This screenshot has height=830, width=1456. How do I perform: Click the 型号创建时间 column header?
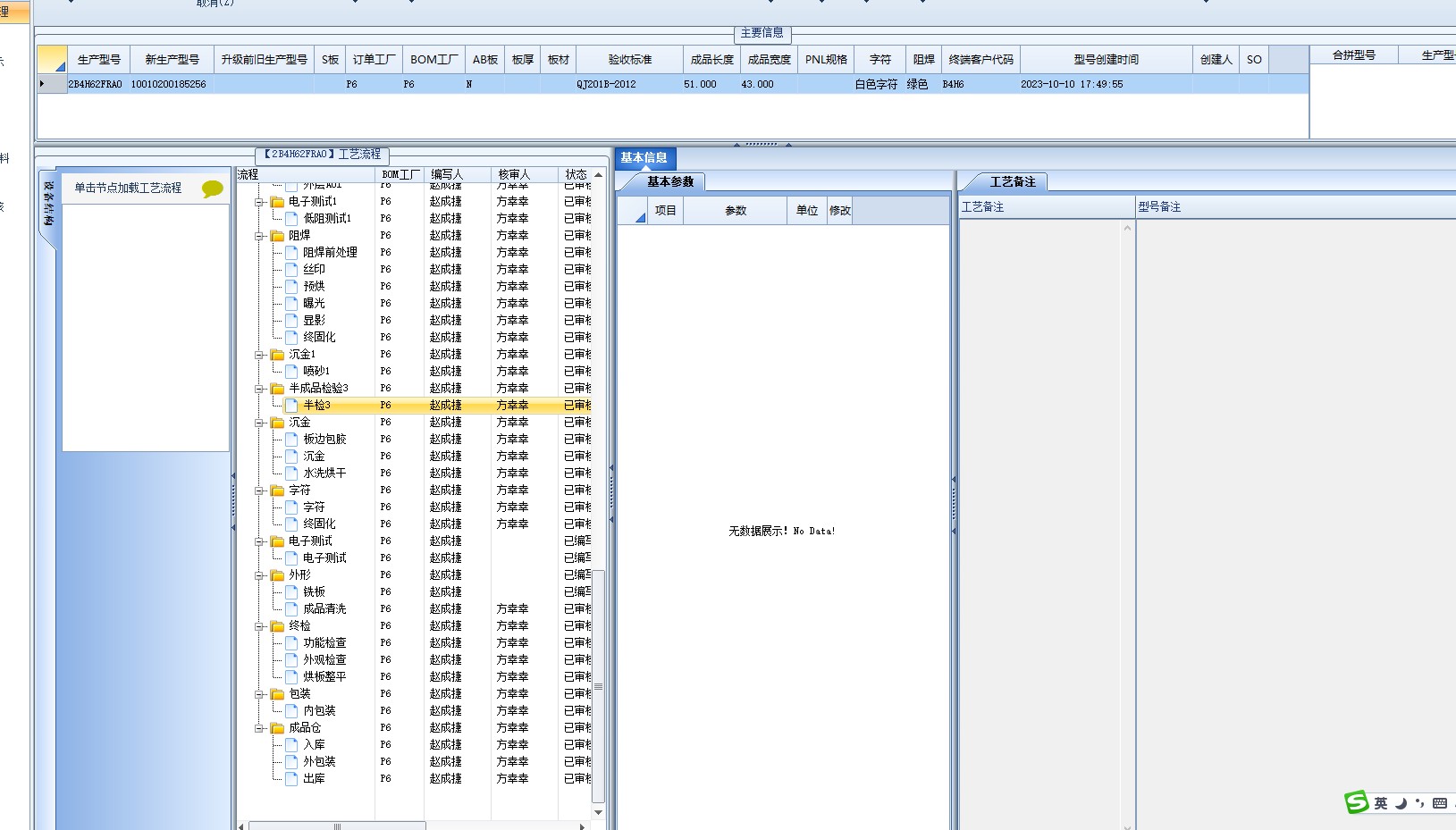tap(1107, 60)
